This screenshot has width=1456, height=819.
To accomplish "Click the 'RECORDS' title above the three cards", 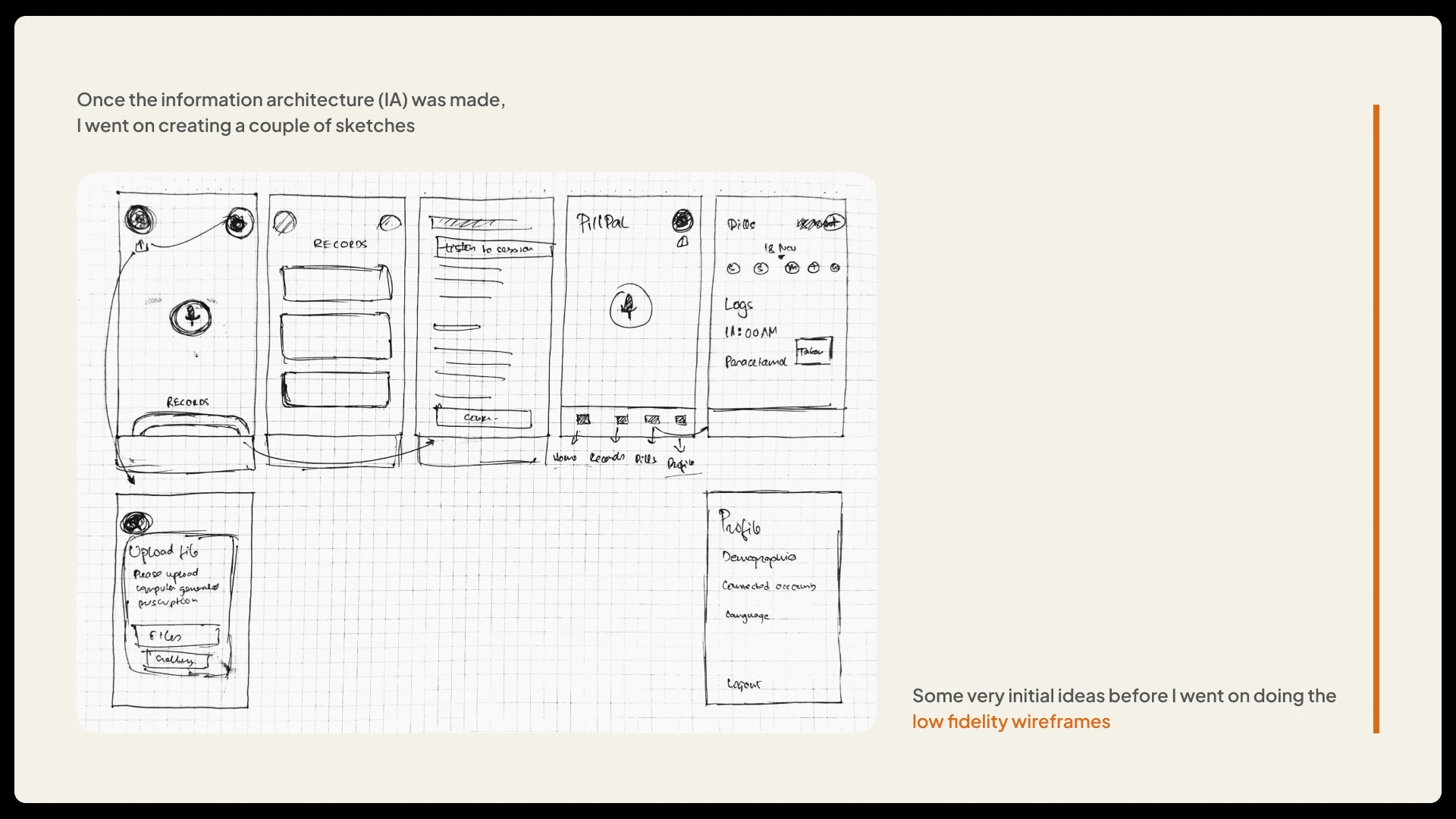I will click(340, 243).
